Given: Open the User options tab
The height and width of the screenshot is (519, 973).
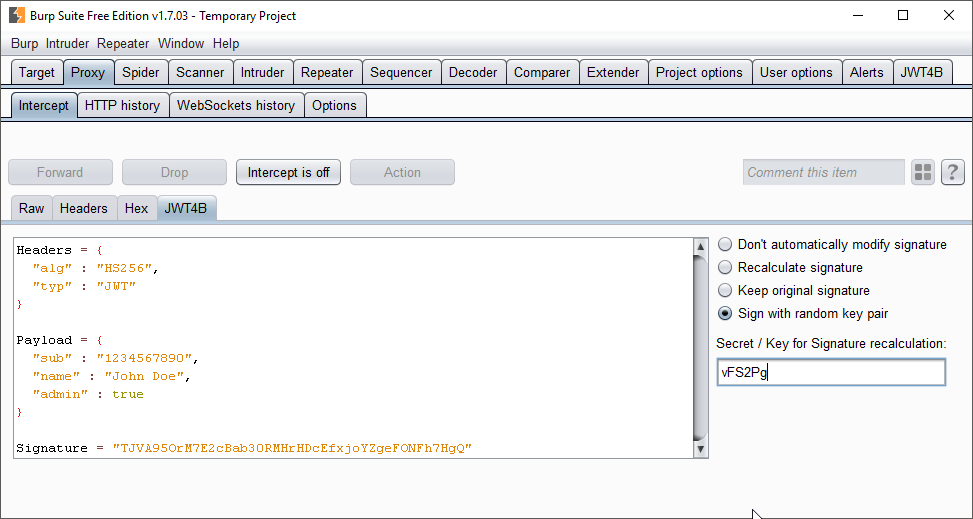Looking at the screenshot, I should point(796,72).
